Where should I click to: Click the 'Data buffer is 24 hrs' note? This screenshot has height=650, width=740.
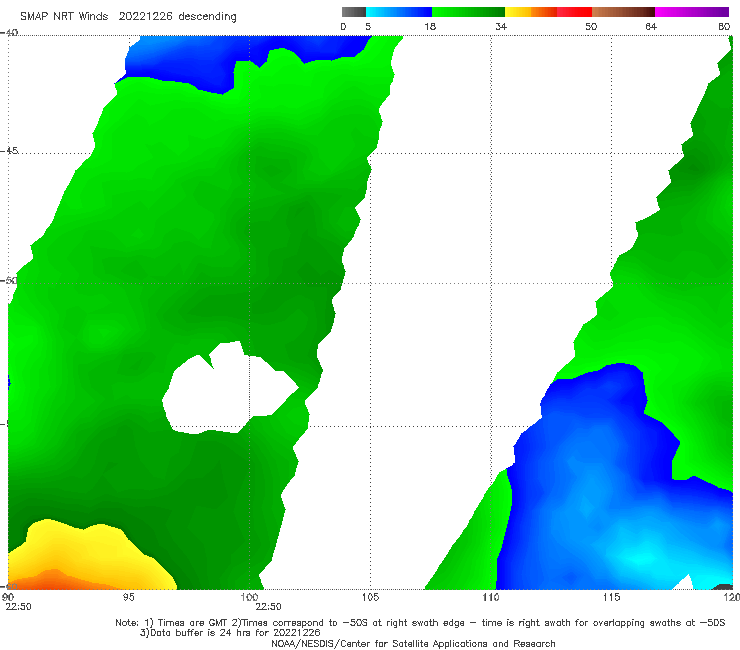[230, 633]
